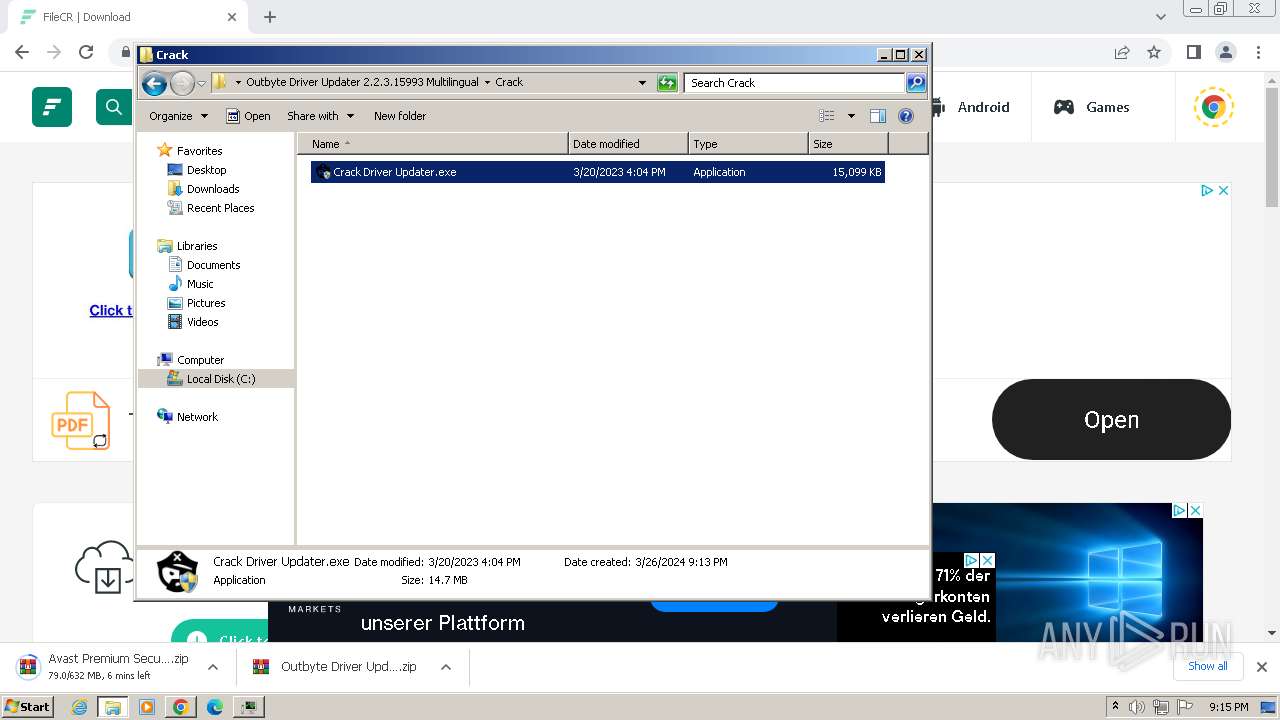This screenshot has width=1280, height=720.
Task: Click the Search Crack input field
Action: 795,83
